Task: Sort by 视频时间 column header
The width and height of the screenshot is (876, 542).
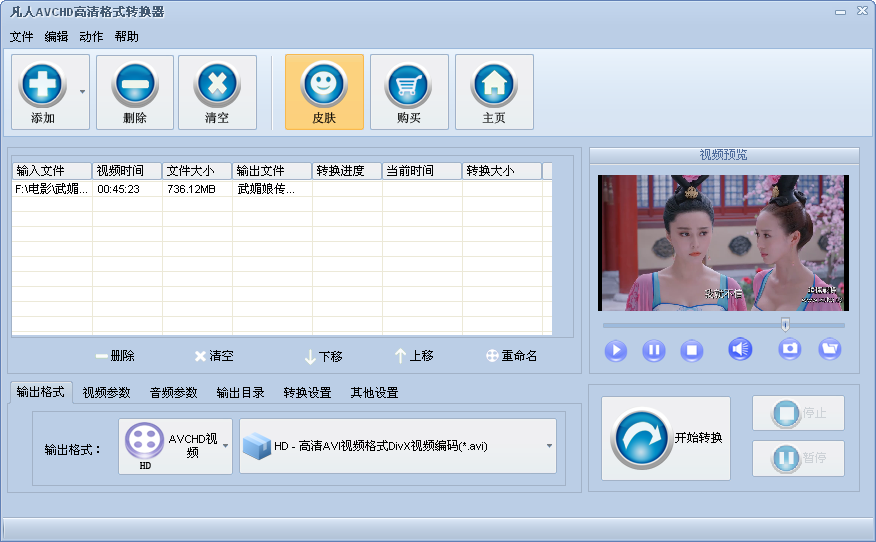Action: pos(127,171)
